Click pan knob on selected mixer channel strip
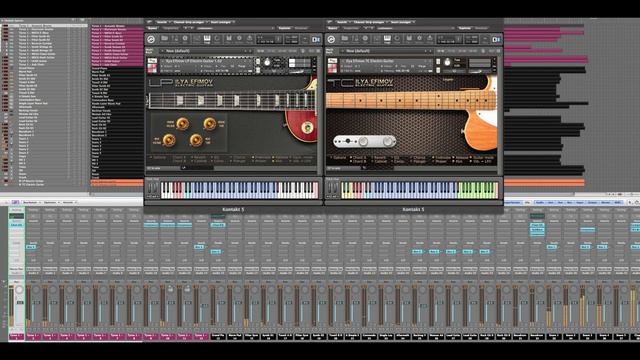Screen dimensions: 640x360 19,290
